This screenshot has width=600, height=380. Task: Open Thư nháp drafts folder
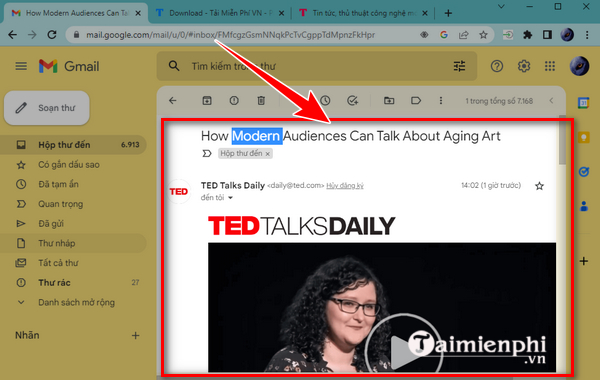[73, 243]
